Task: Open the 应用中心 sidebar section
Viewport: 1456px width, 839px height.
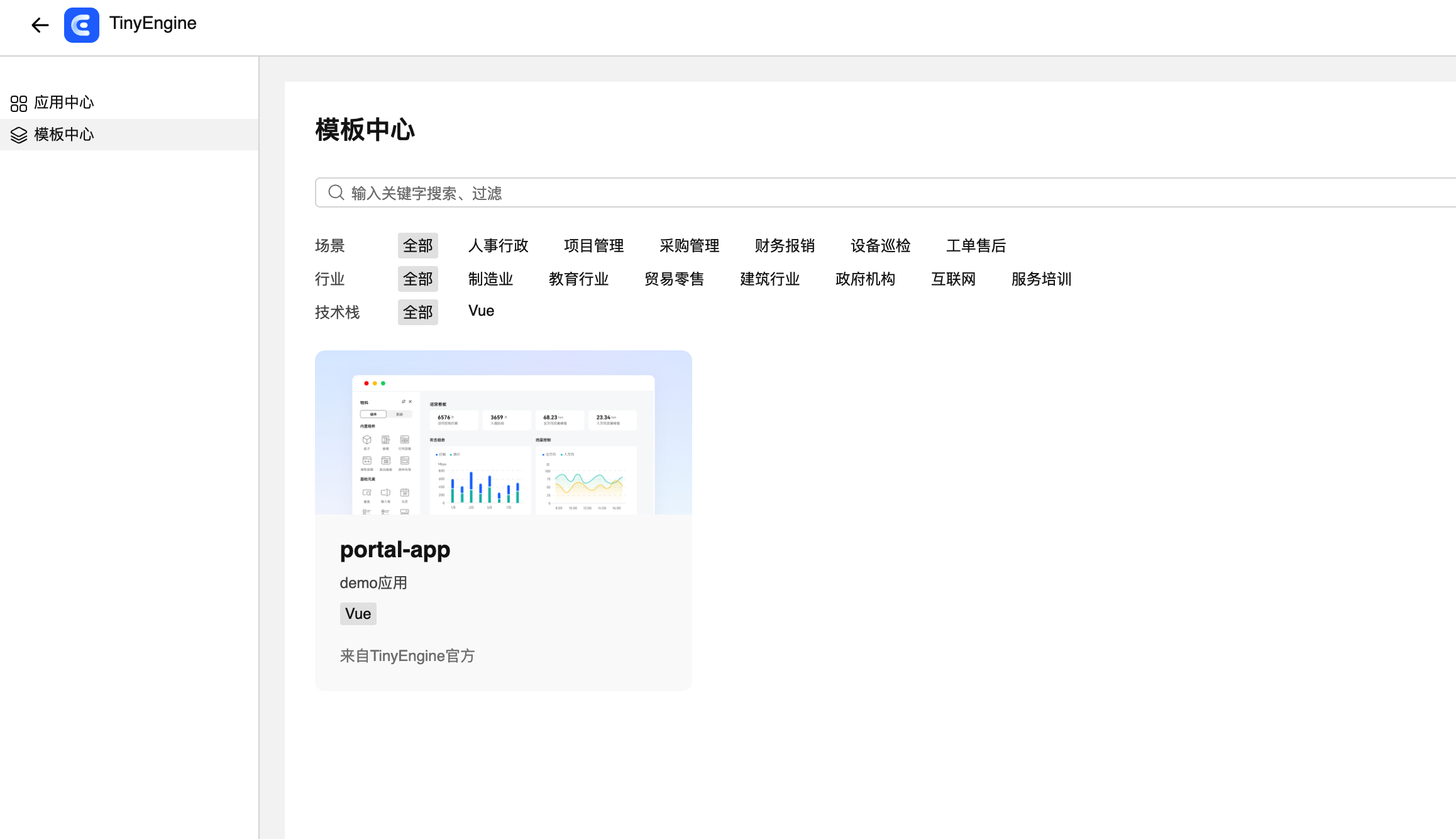Action: point(63,103)
